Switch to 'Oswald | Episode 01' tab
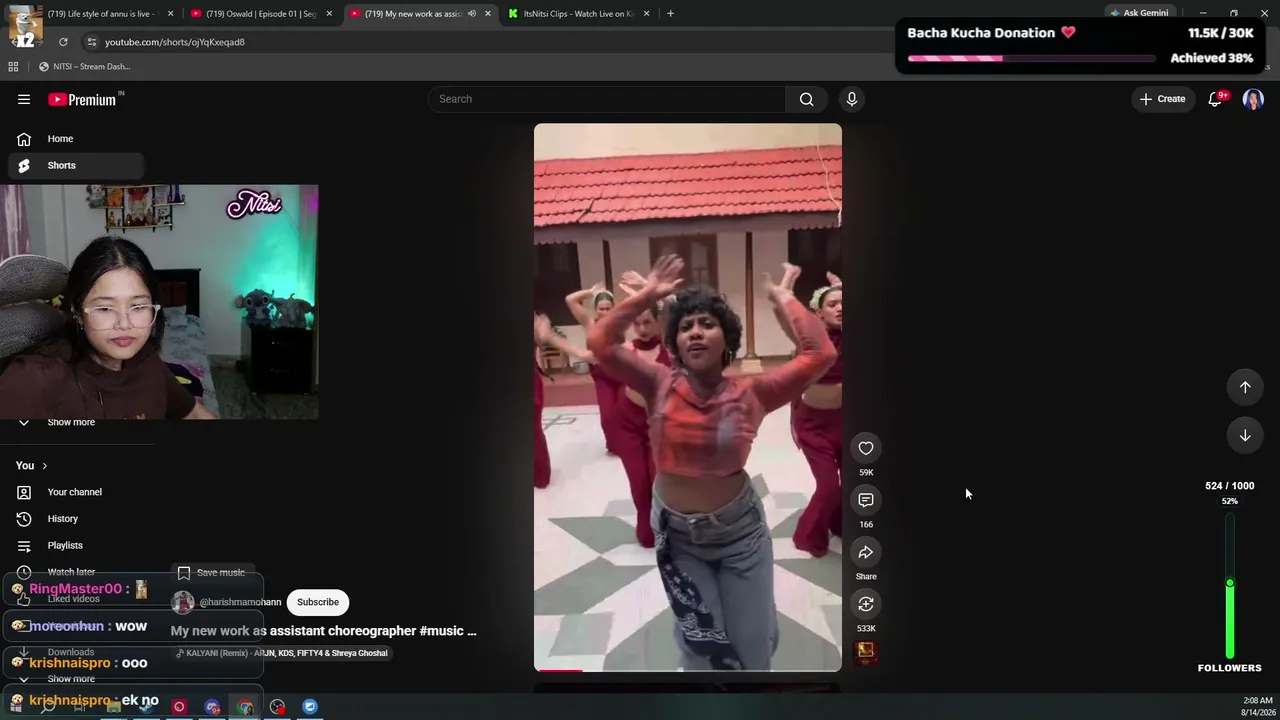The width and height of the screenshot is (1280, 720). pos(260,14)
